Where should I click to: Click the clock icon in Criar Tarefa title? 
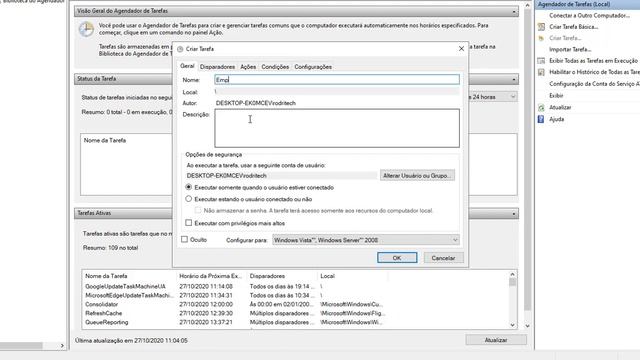(180, 49)
